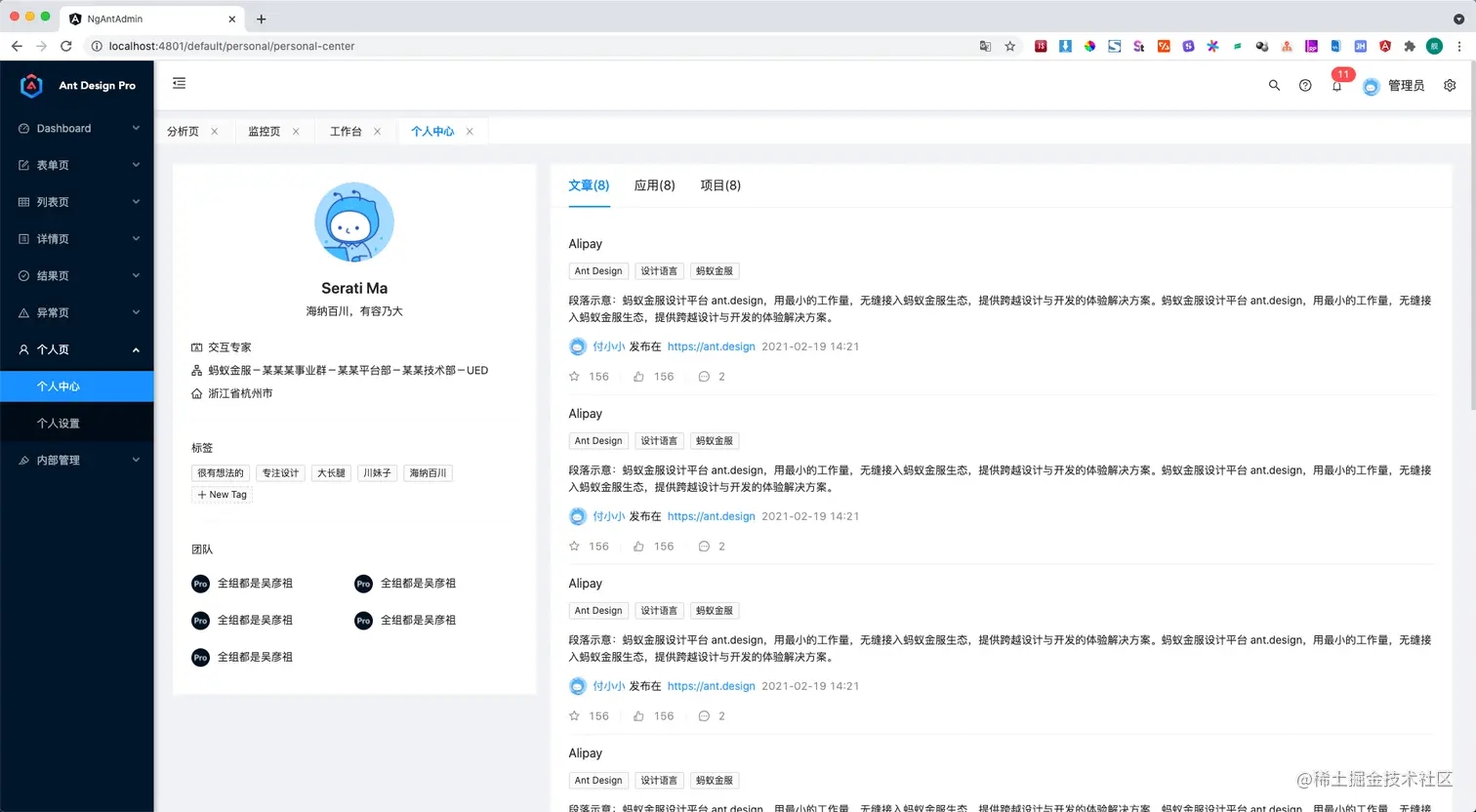1476x812 pixels.
Task: Click the browser address bar URL
Action: [231, 46]
